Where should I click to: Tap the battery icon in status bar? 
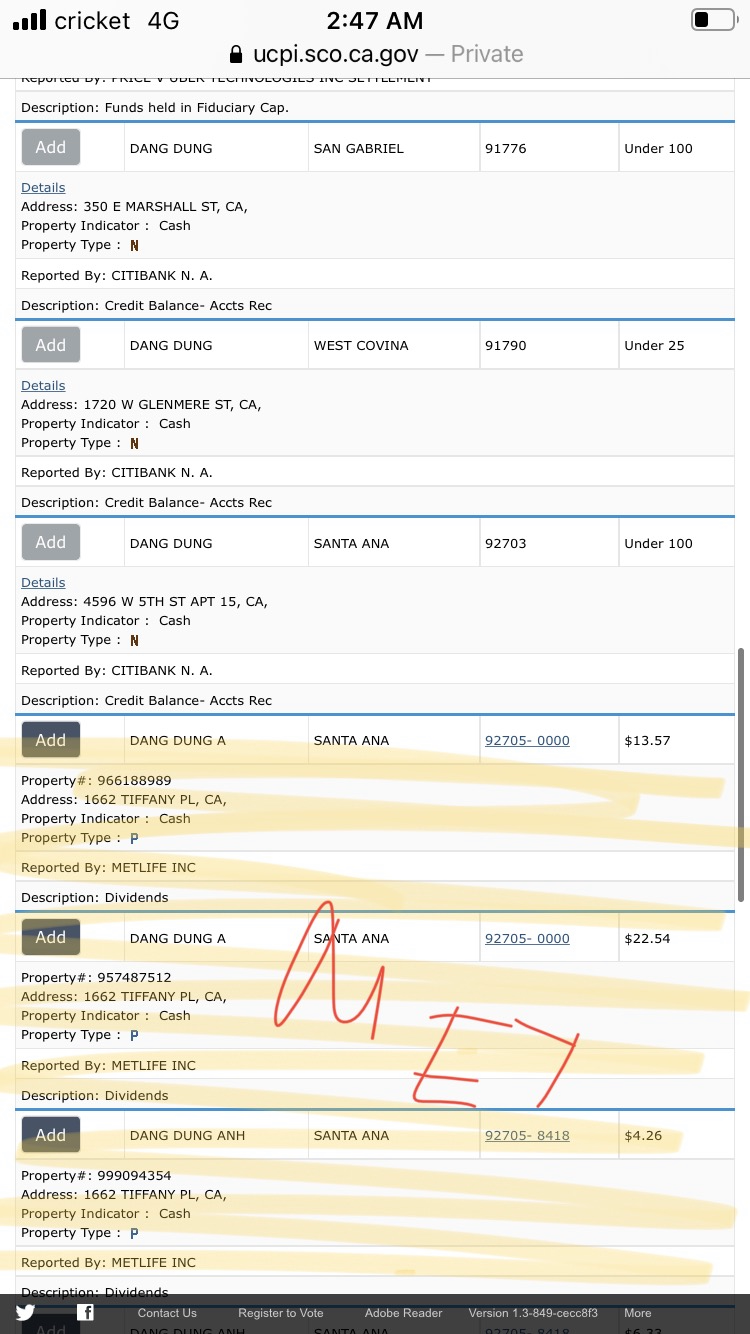coord(714,20)
